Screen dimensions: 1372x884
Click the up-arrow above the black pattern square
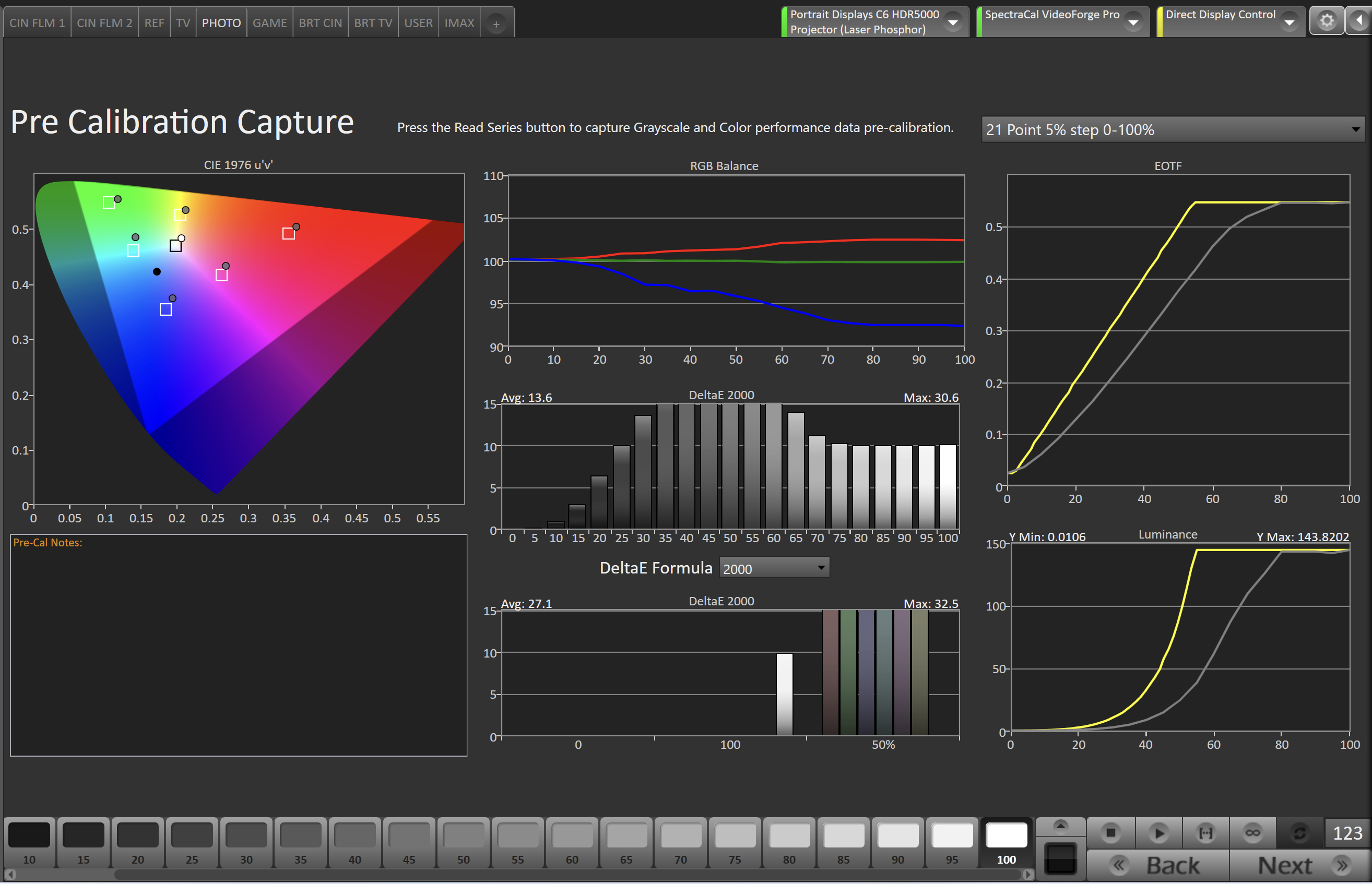coord(1061,826)
